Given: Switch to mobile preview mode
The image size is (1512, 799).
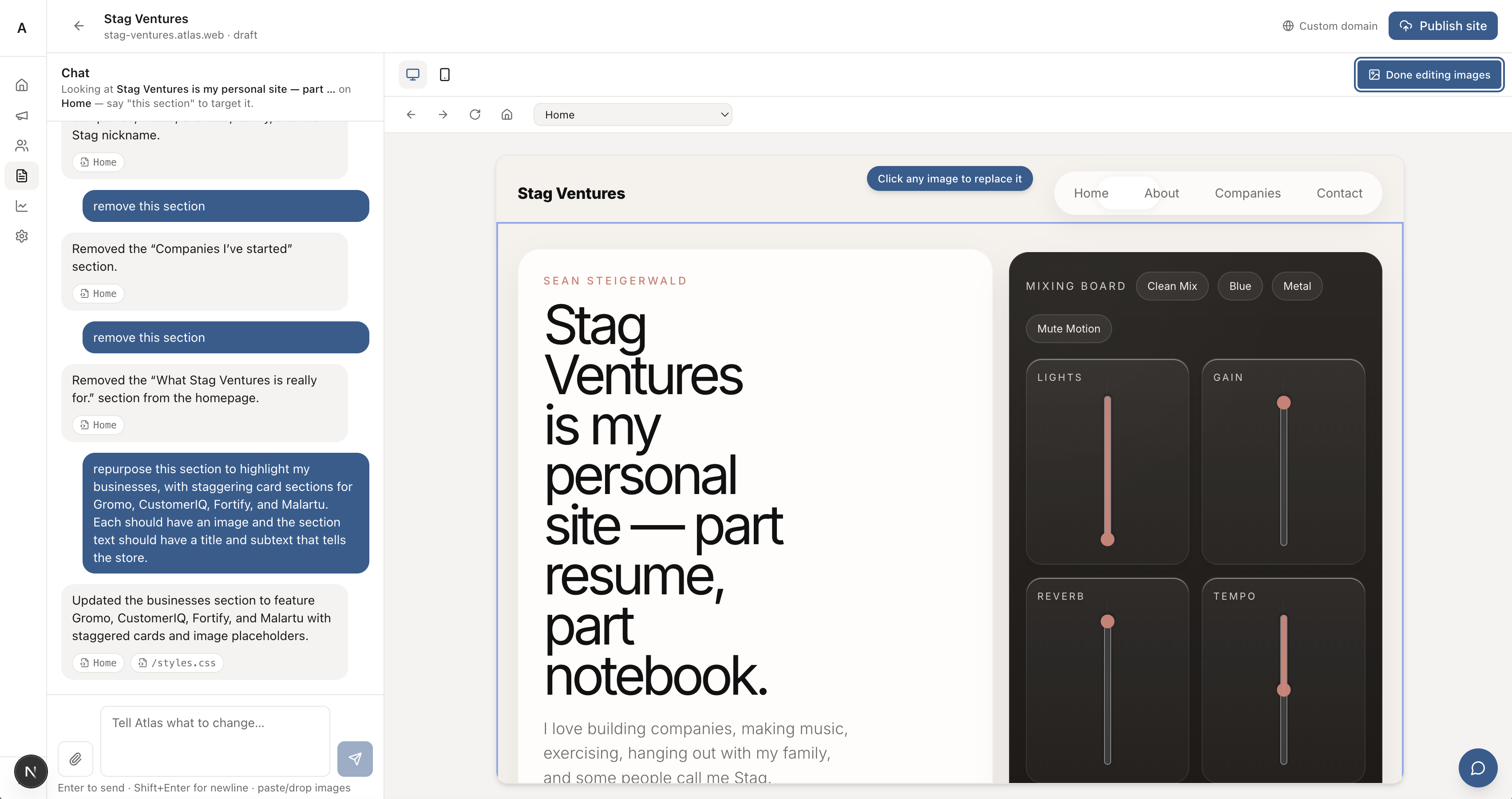Looking at the screenshot, I should tap(444, 75).
